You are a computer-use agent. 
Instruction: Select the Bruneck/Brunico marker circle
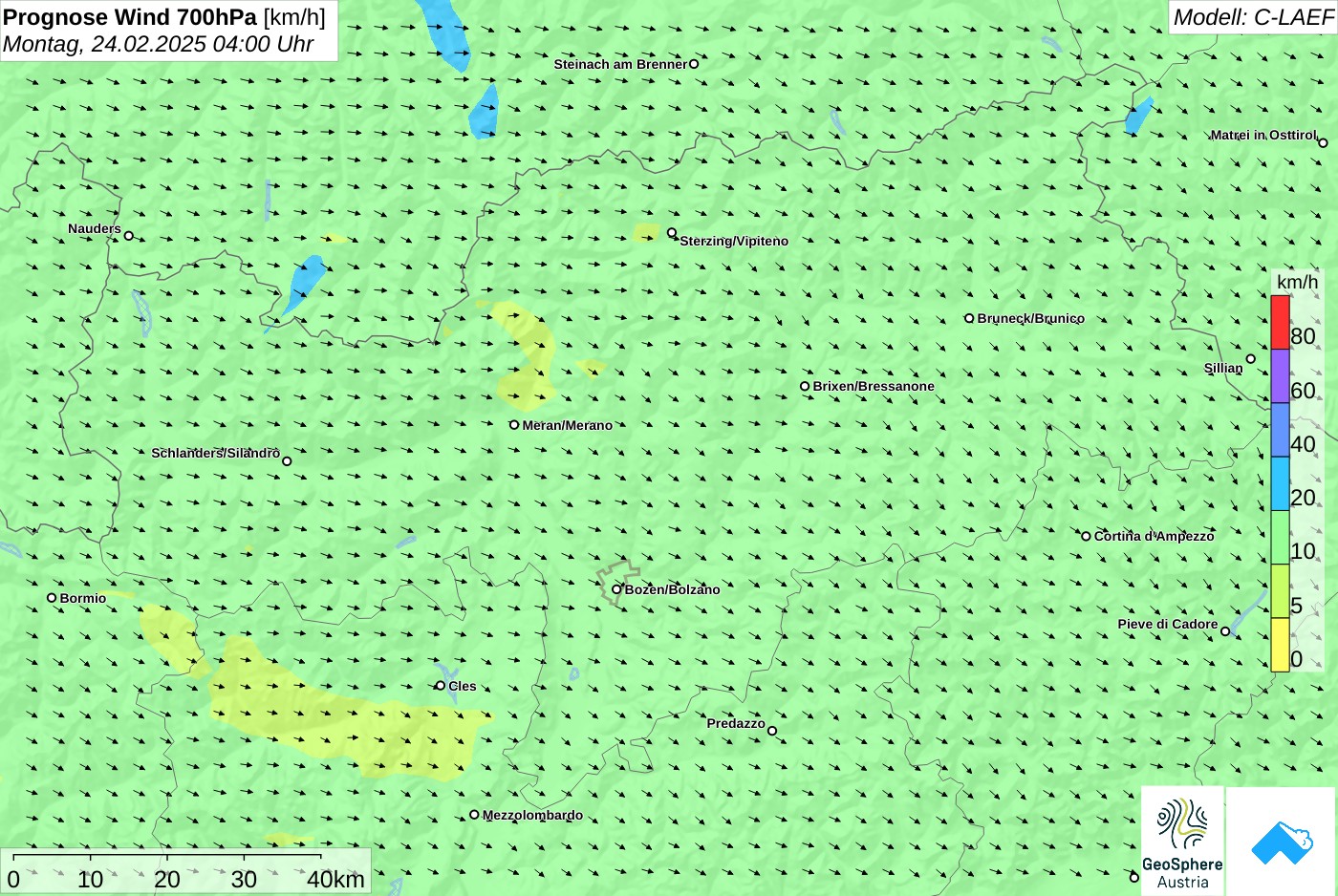pos(969,318)
